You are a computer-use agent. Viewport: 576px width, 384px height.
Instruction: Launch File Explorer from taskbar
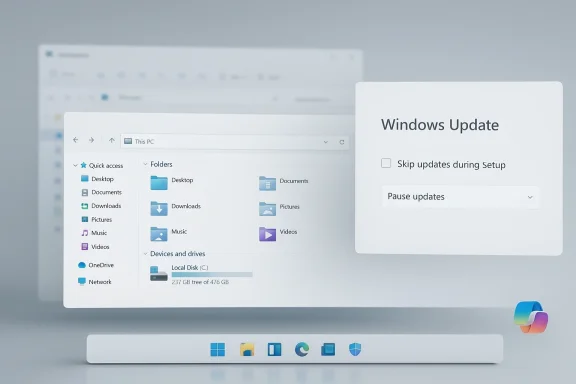(x=247, y=349)
